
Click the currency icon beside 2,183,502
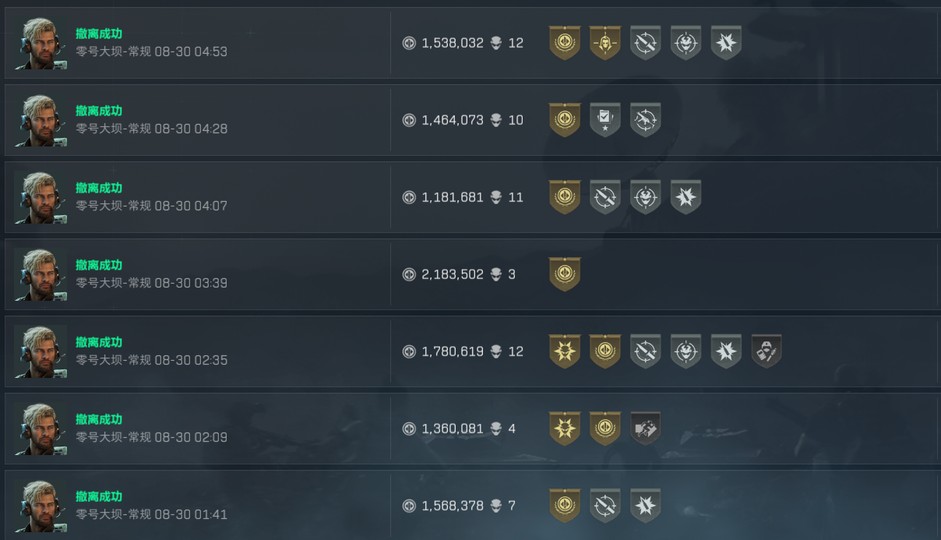click(409, 274)
